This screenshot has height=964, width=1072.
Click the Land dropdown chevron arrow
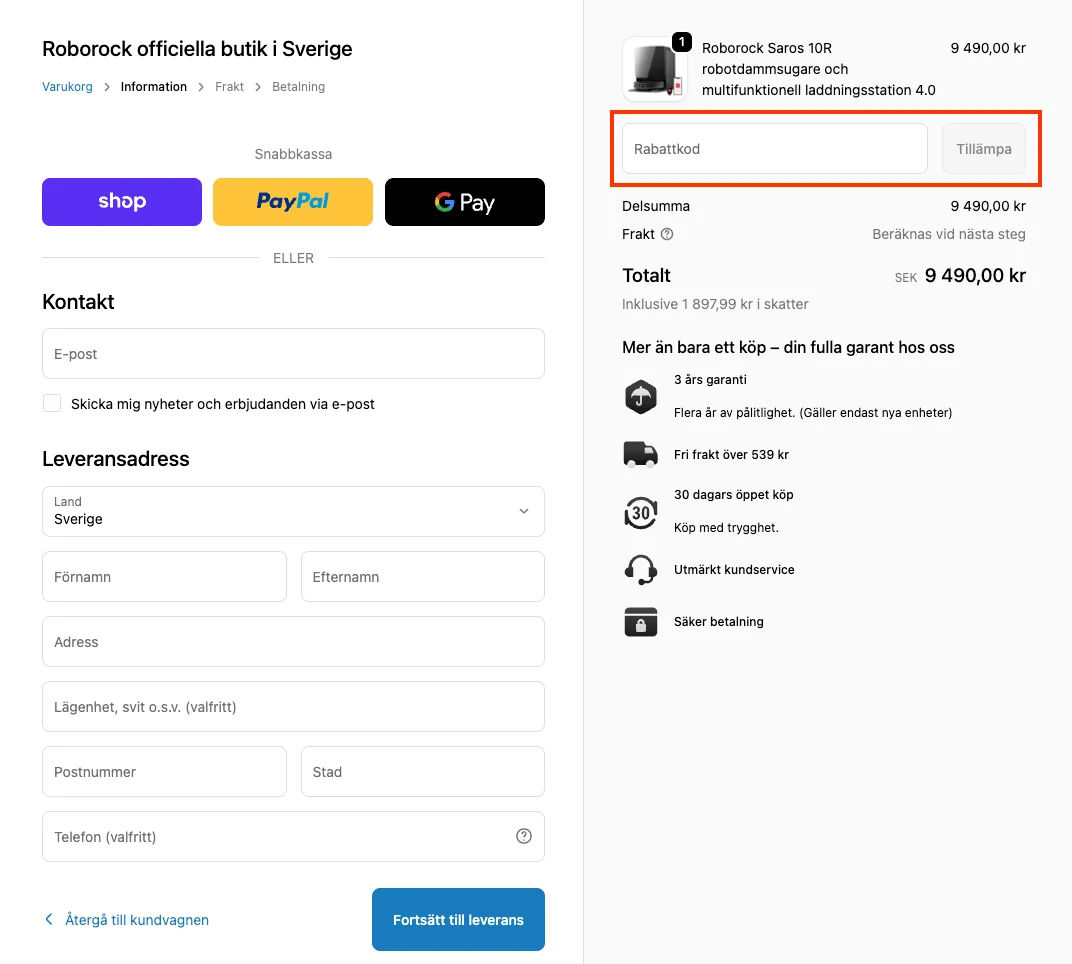coord(524,511)
